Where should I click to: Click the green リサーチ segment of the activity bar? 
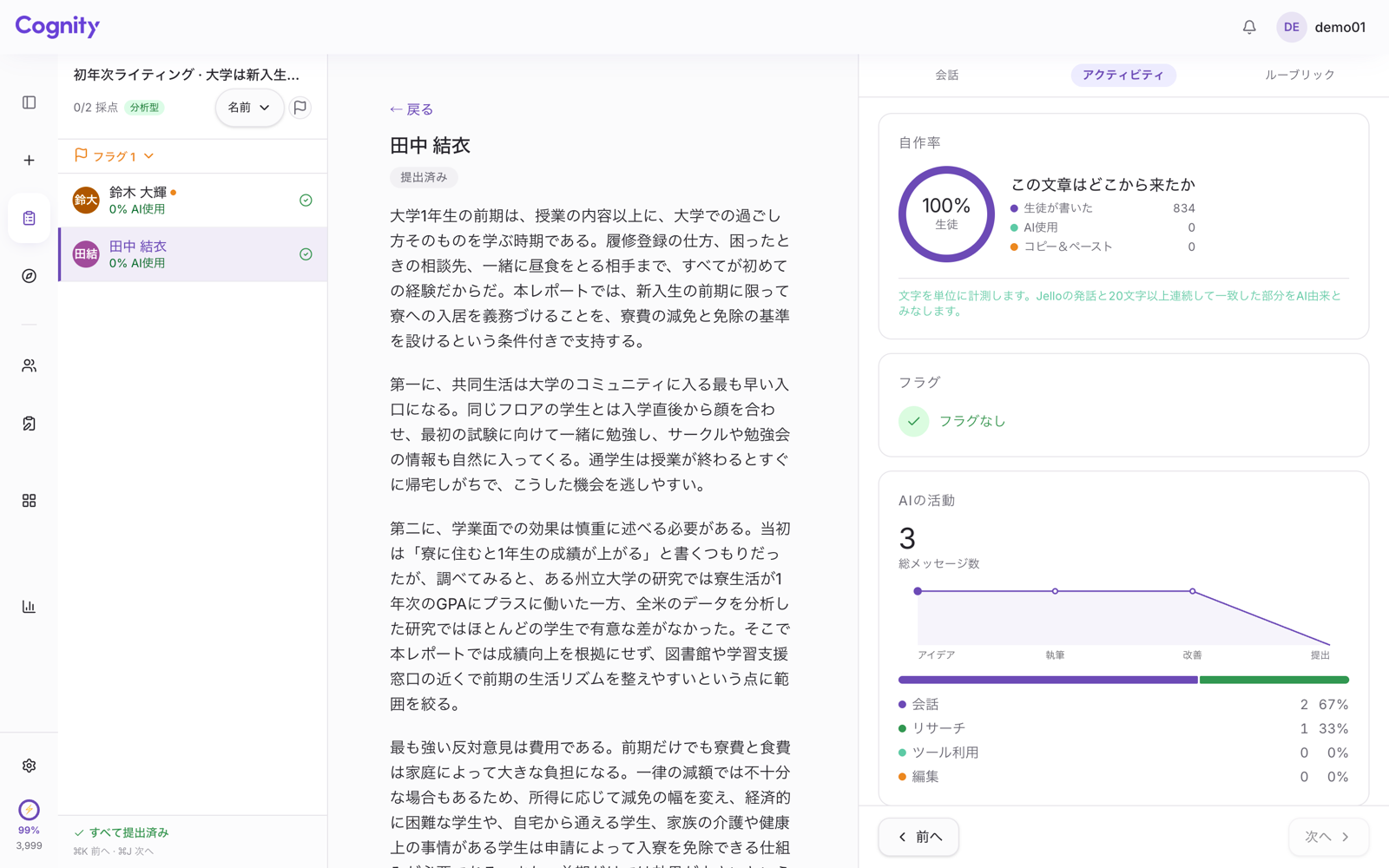point(1274,680)
